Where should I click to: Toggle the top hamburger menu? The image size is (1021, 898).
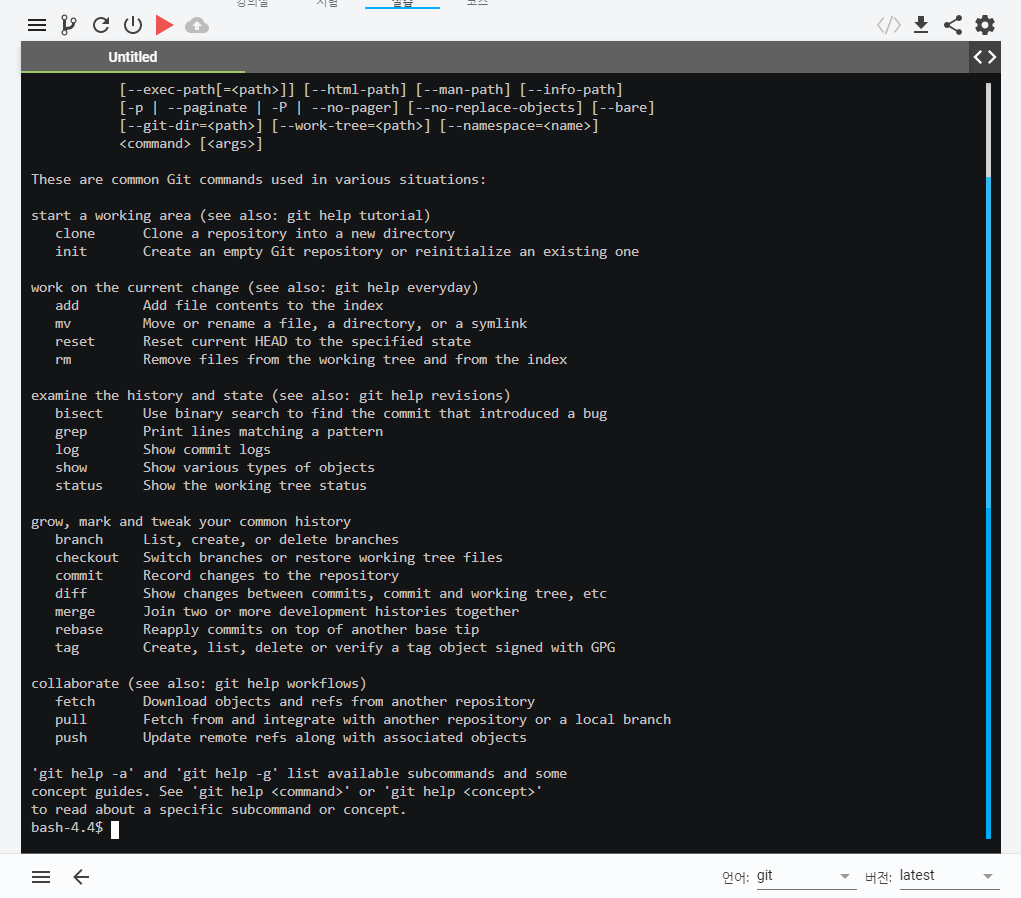coord(37,25)
